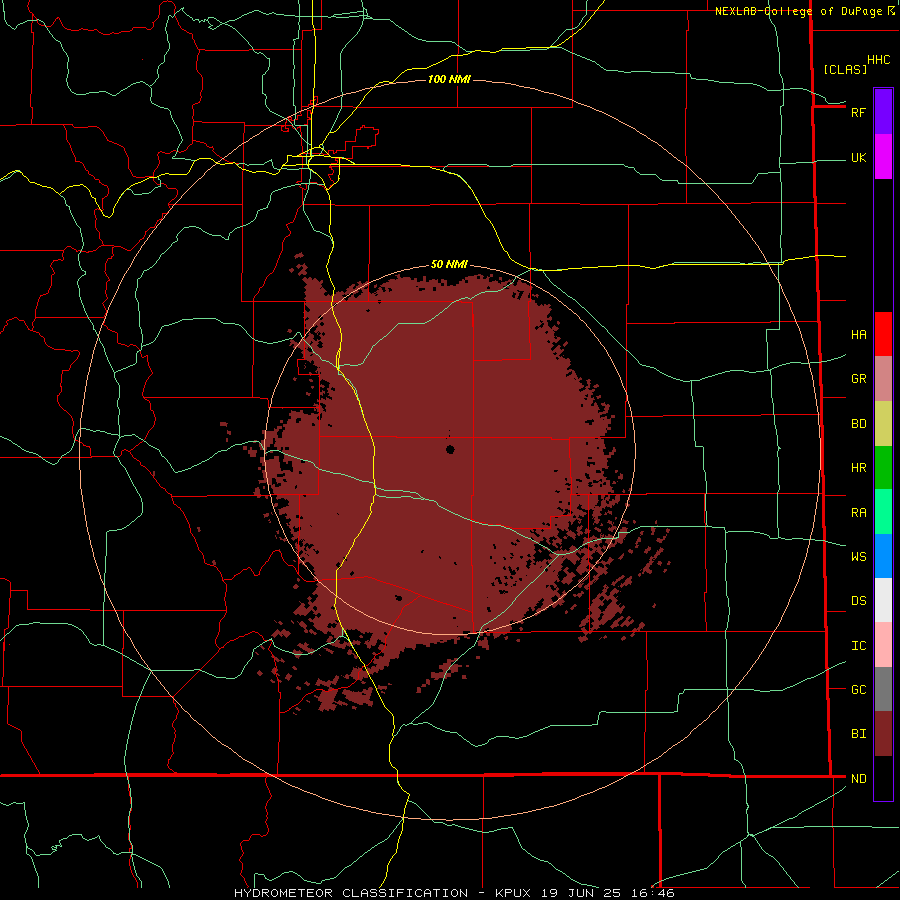Click the UK label in legend
Image resolution: width=900 pixels, height=900 pixels.
(858, 157)
